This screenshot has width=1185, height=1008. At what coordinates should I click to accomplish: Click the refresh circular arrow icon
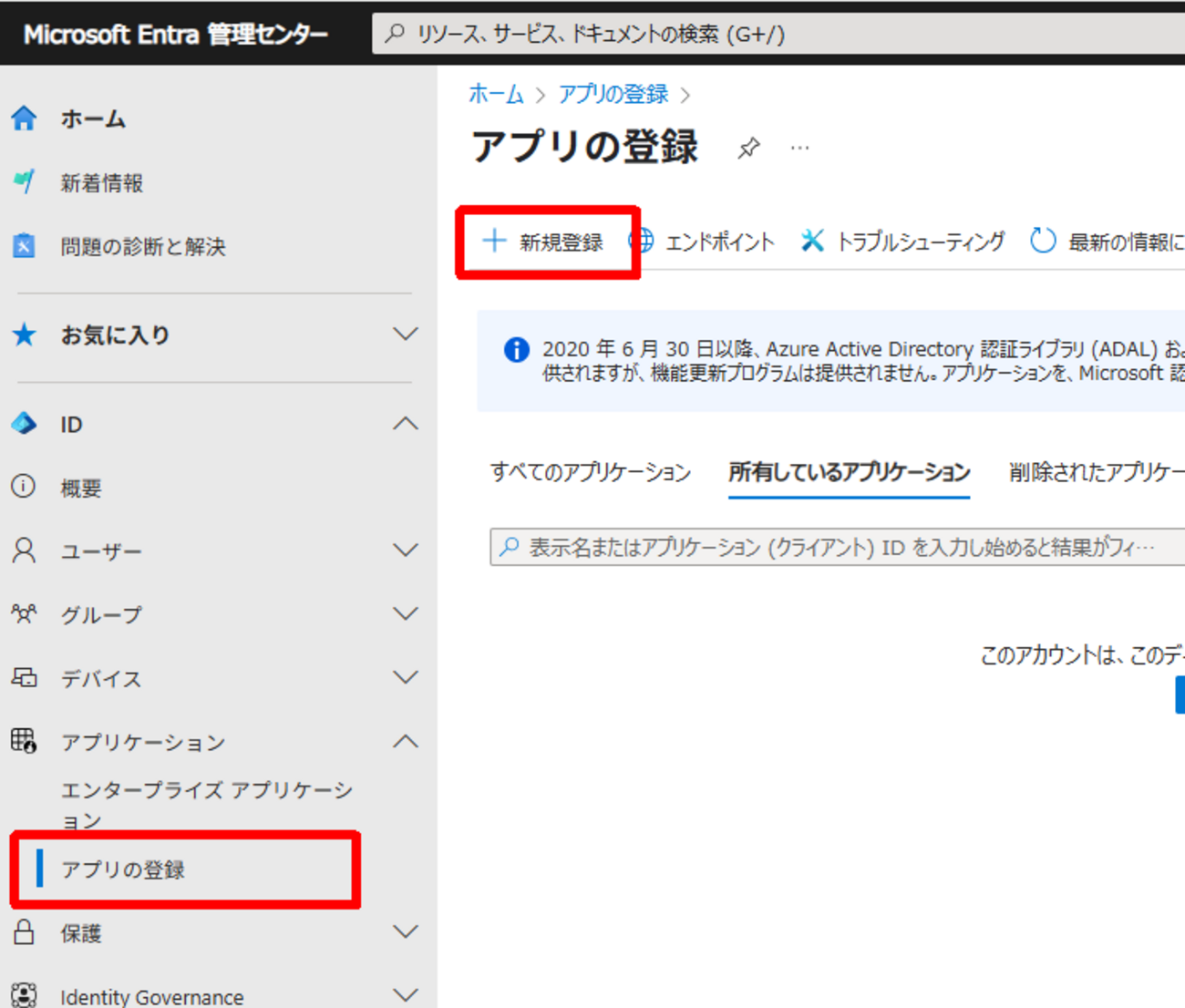tap(1043, 241)
